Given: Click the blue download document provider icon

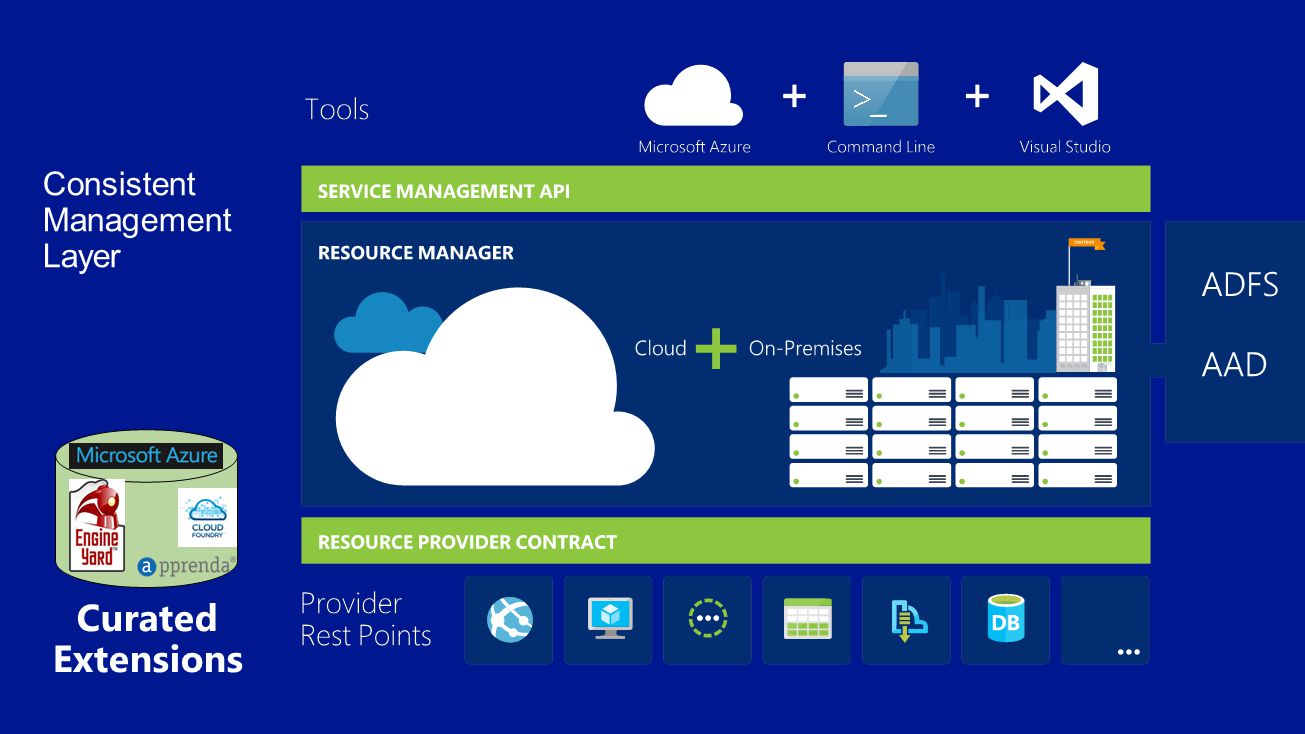Looking at the screenshot, I should pos(907,620).
